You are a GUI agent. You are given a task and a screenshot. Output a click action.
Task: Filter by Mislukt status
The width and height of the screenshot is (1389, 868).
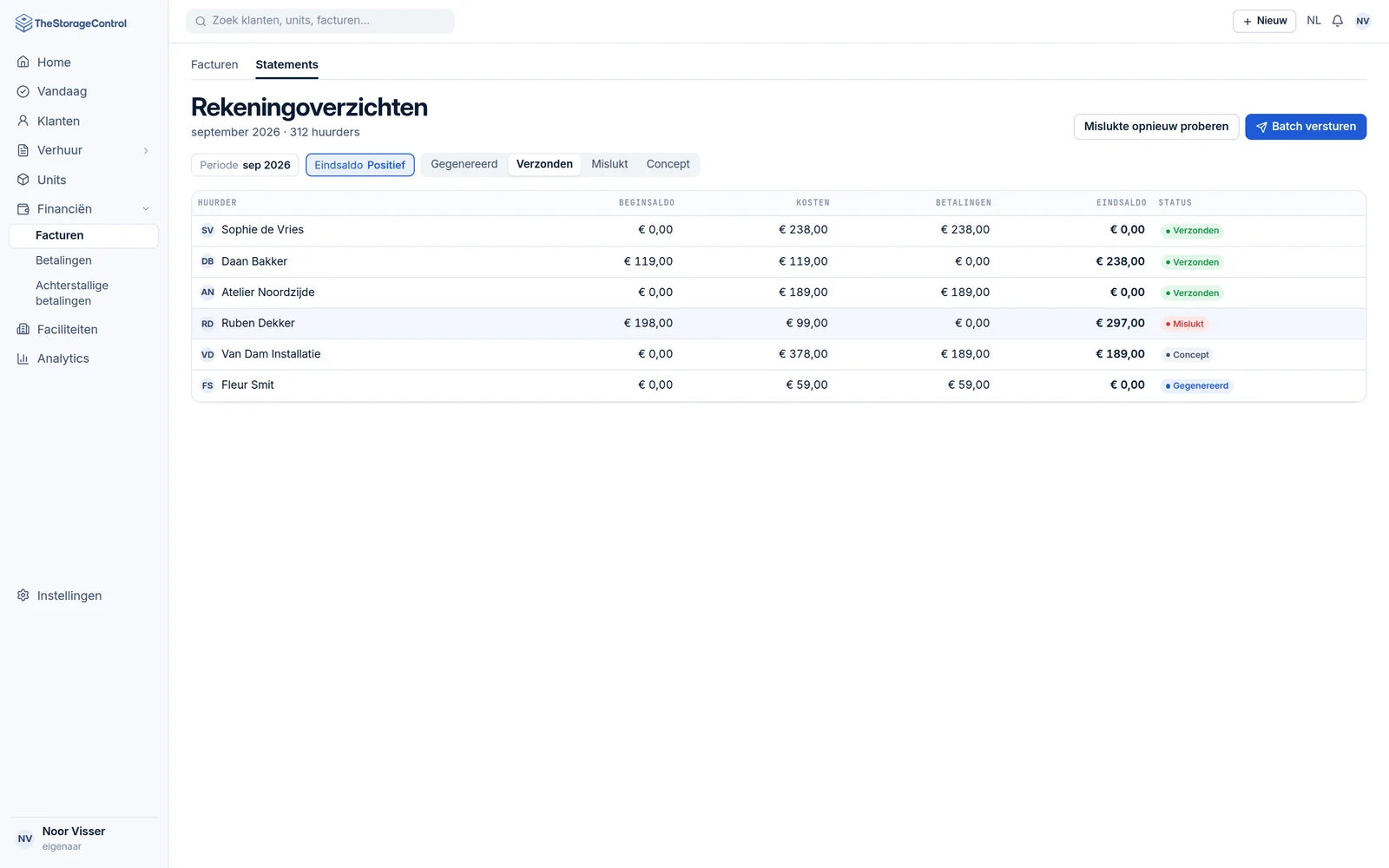609,164
